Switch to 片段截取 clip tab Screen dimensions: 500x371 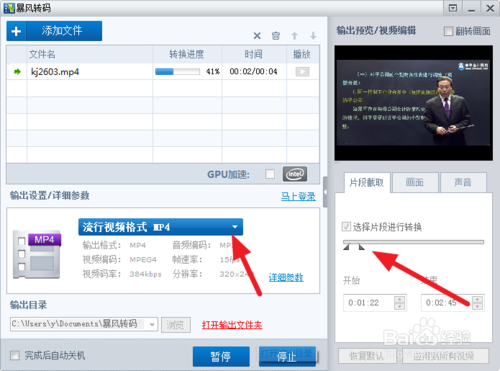[x=367, y=182]
